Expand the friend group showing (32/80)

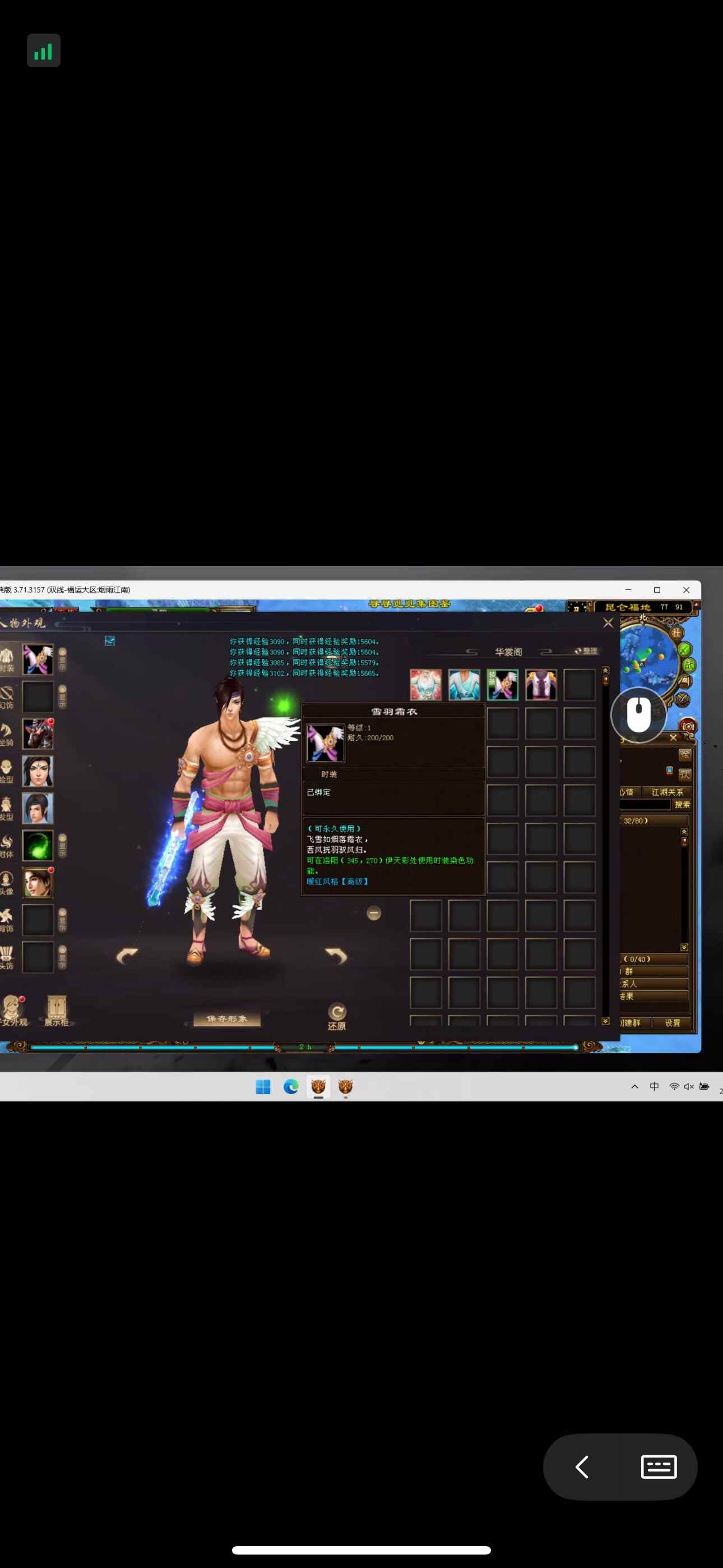coord(654,821)
